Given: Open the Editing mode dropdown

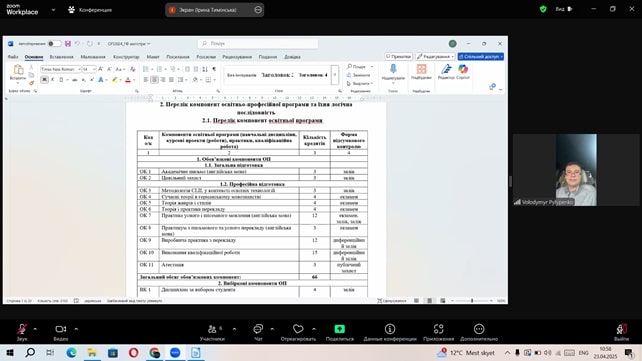Looking at the screenshot, I should pos(435,56).
